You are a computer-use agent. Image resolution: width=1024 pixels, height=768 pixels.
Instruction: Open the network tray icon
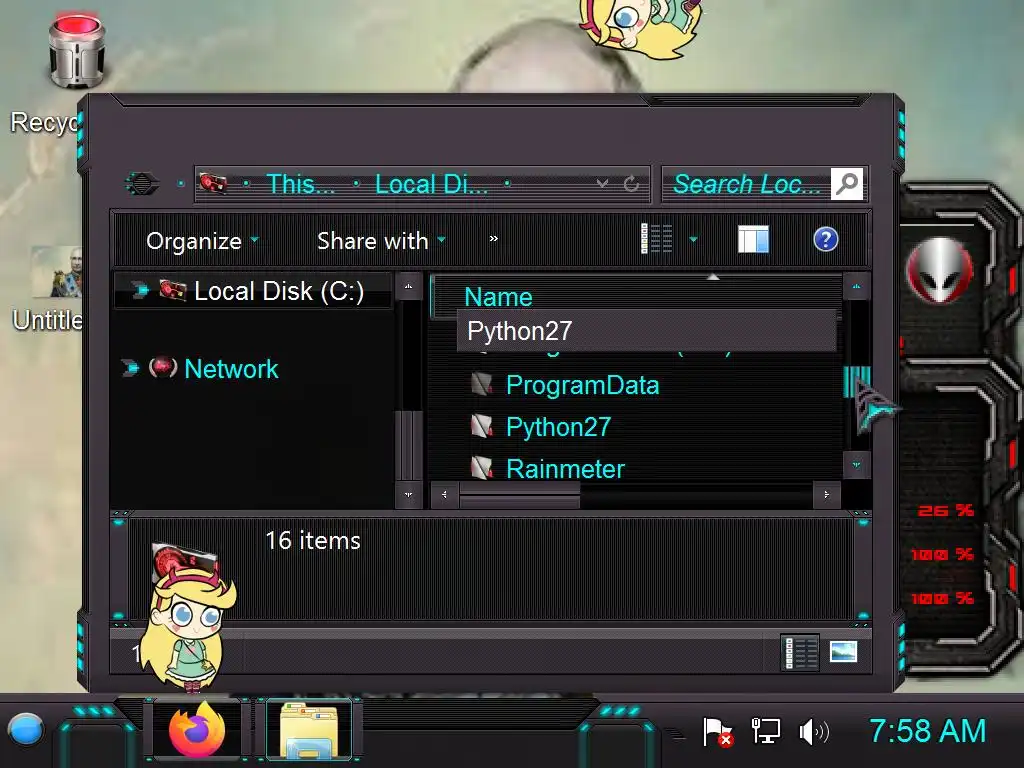point(765,731)
